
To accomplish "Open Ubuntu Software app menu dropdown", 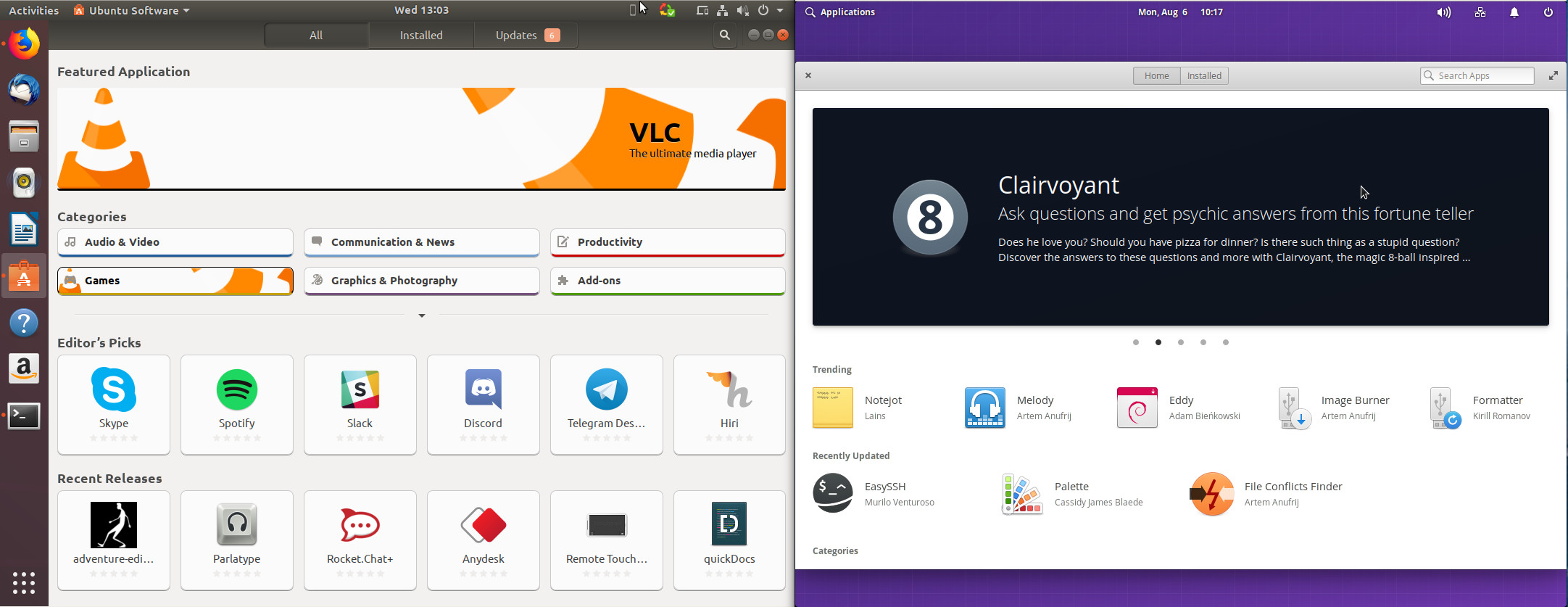I will pos(131,10).
